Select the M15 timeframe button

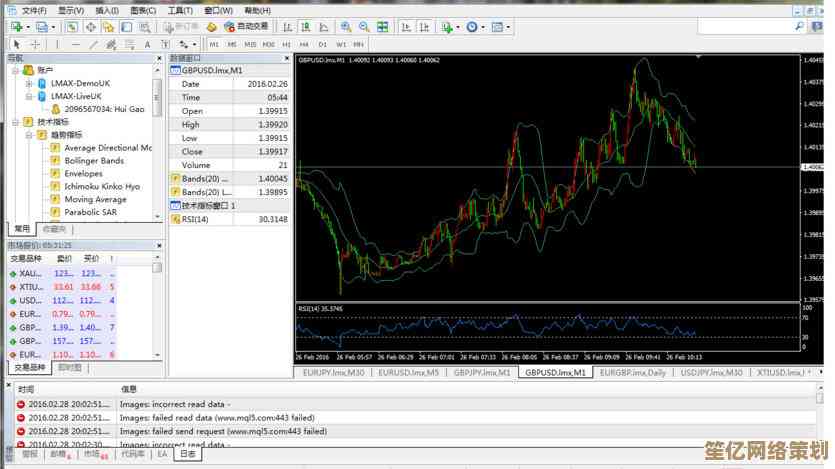(250, 44)
